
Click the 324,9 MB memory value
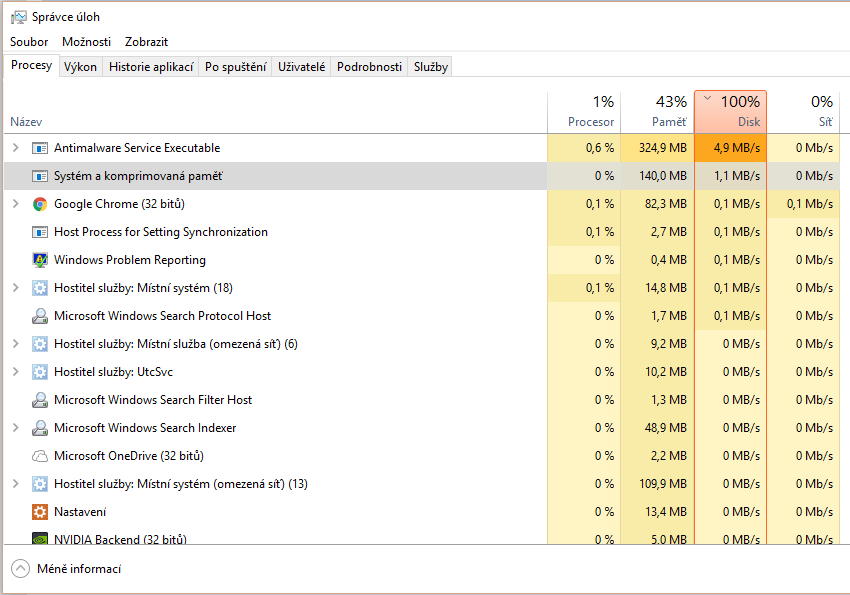[662, 148]
